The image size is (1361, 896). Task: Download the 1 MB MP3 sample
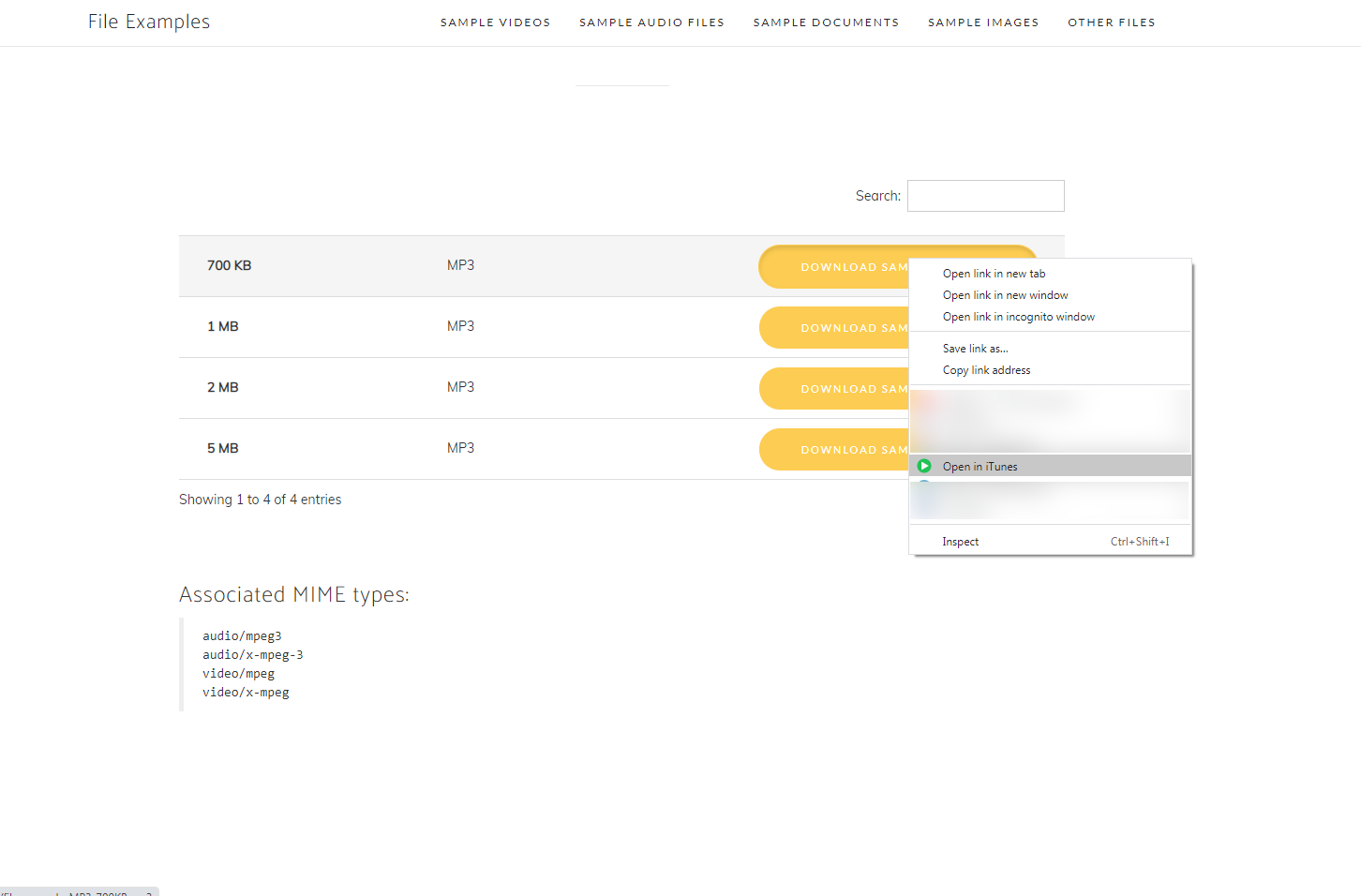tap(834, 328)
